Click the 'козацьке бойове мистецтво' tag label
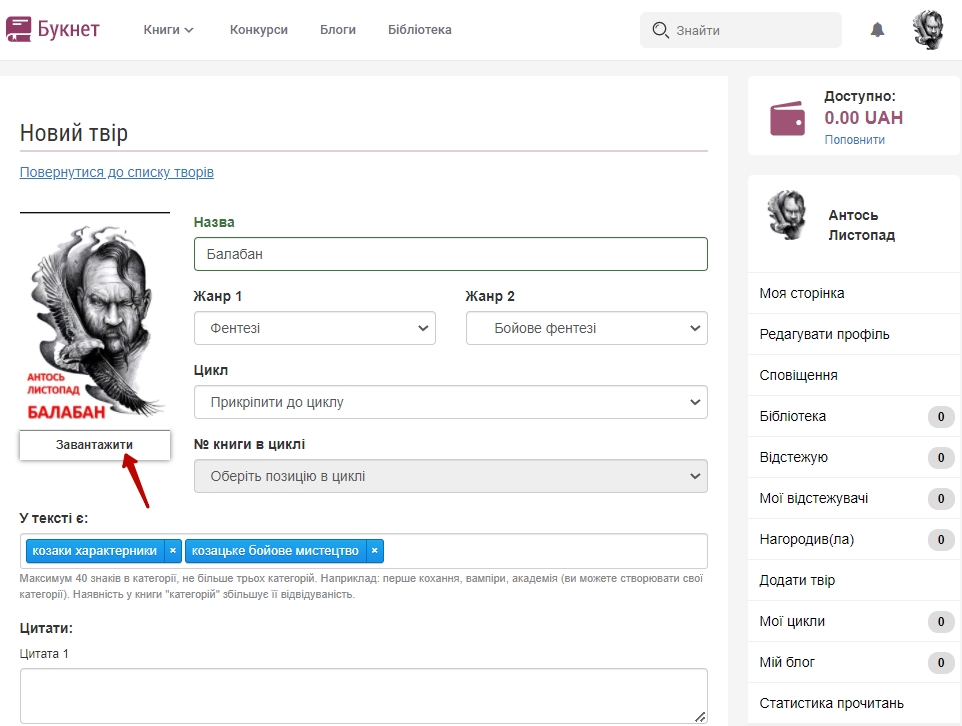This screenshot has width=962, height=726. pyautogui.click(x=275, y=551)
